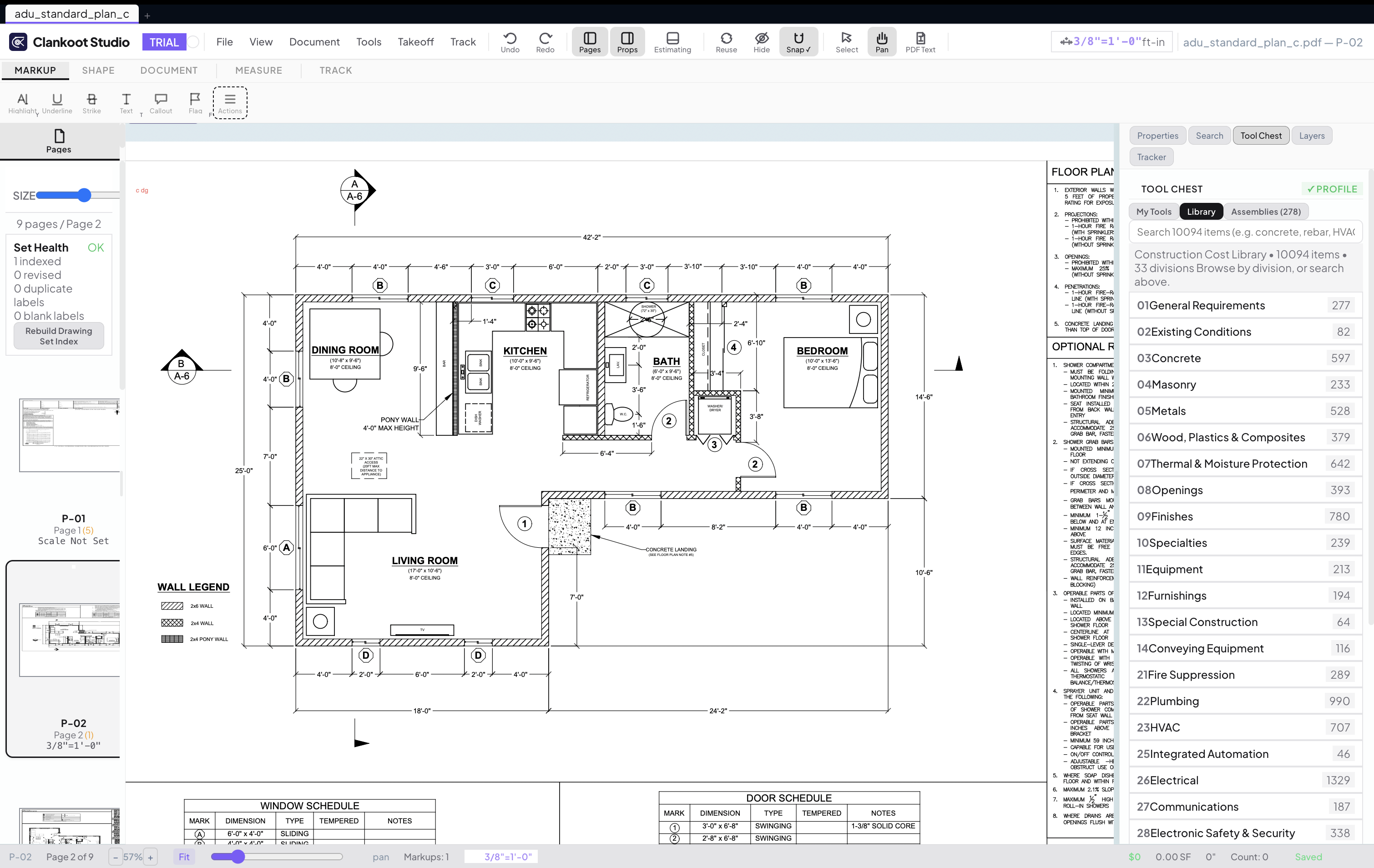Switch to the MEASURE ribbon tab

coord(258,70)
